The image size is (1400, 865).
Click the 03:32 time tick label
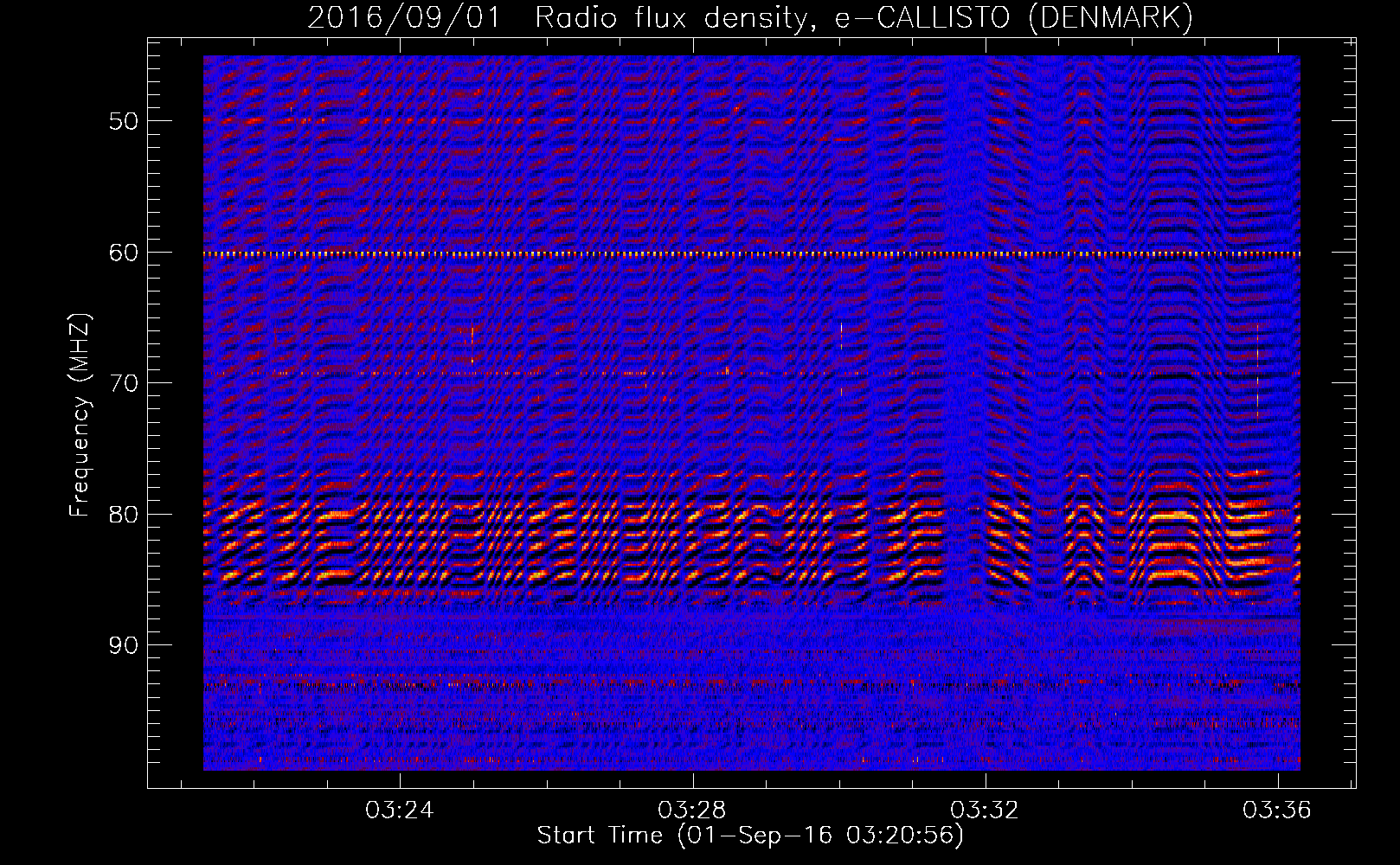[x=985, y=811]
